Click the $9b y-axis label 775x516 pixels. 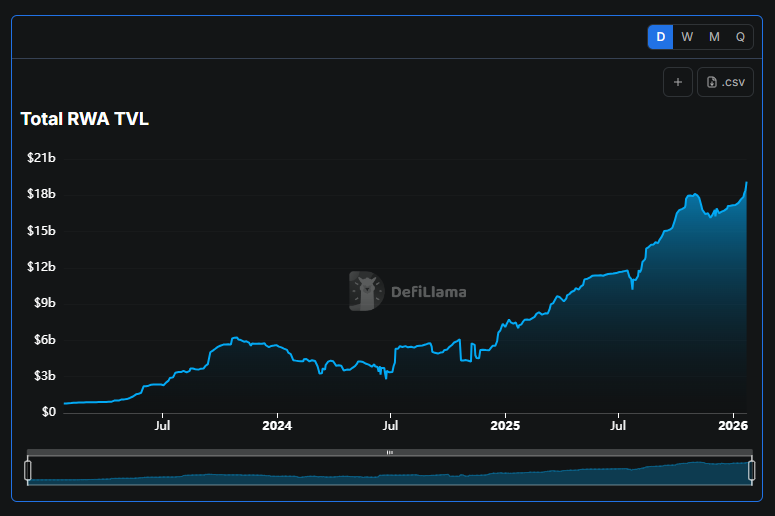pos(44,303)
